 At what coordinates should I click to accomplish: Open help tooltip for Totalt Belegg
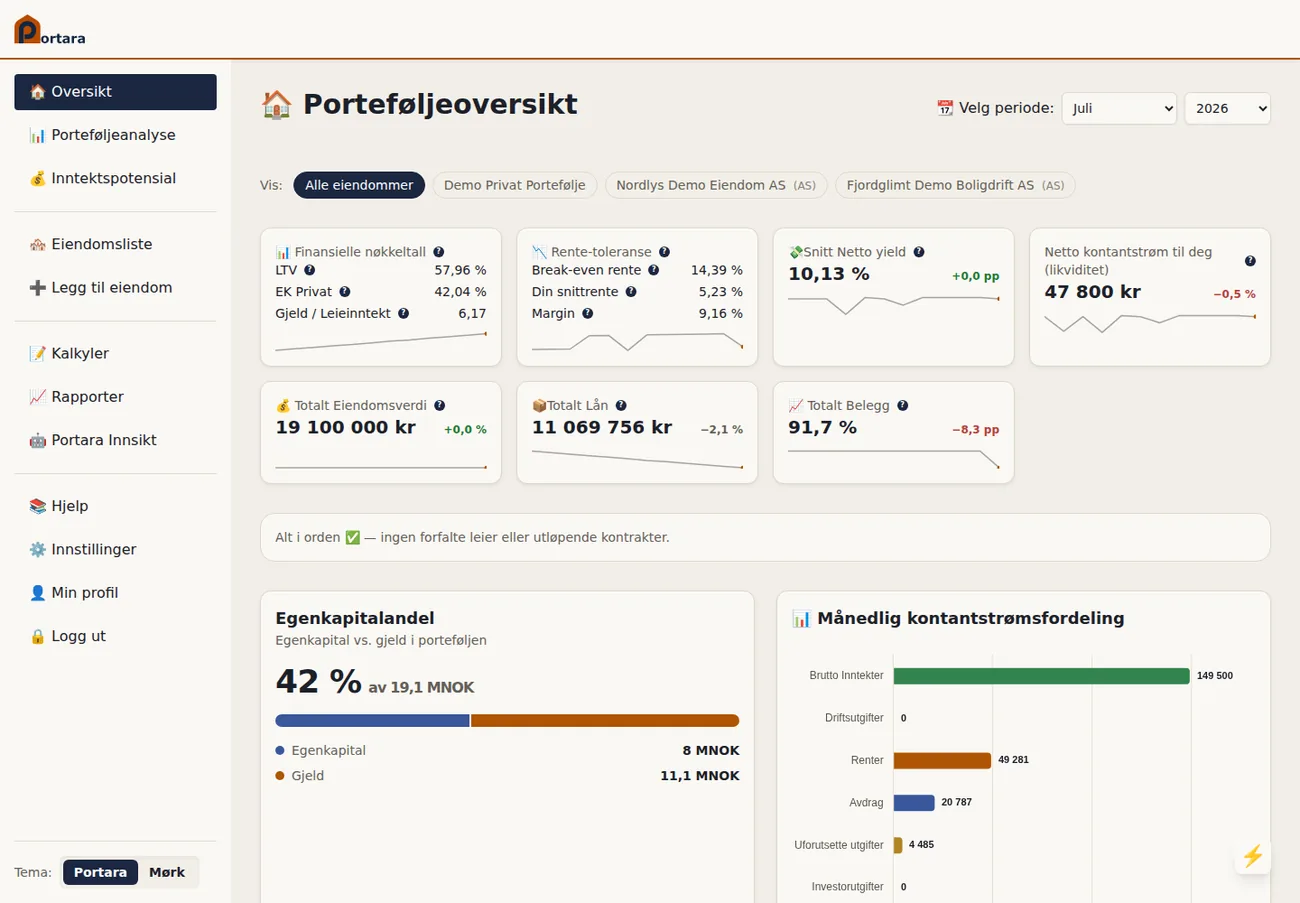(x=902, y=405)
